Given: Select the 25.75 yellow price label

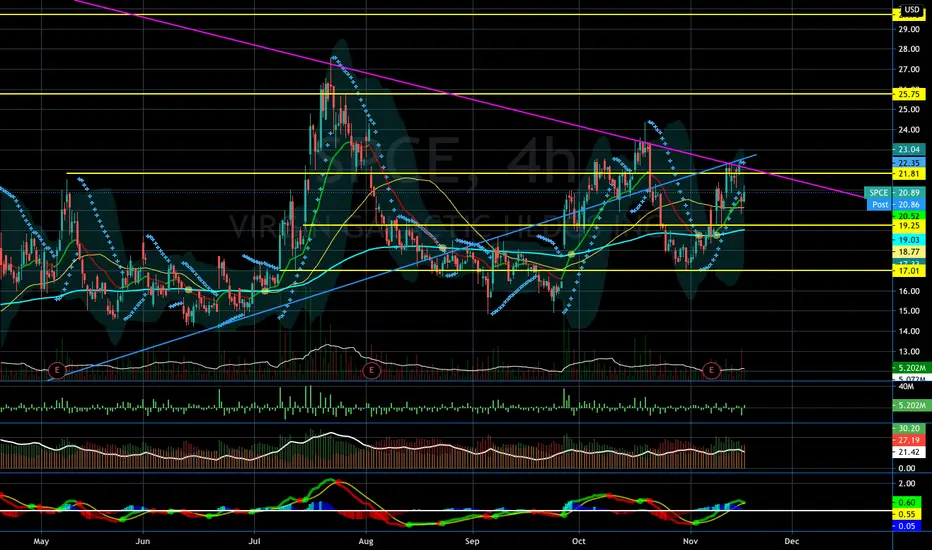Looking at the screenshot, I should pyautogui.click(x=909, y=94).
